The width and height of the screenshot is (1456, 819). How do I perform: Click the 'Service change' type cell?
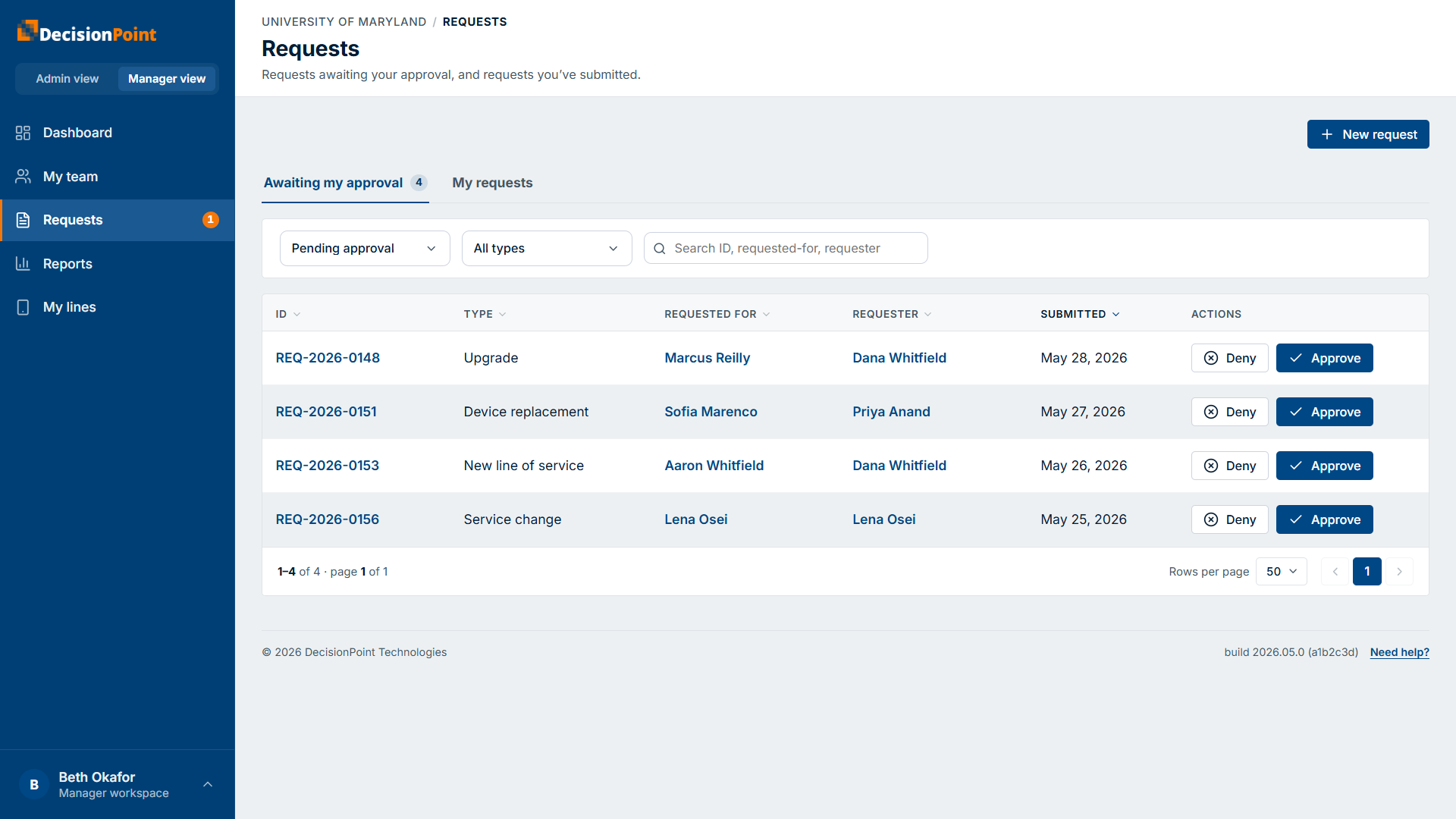512,519
